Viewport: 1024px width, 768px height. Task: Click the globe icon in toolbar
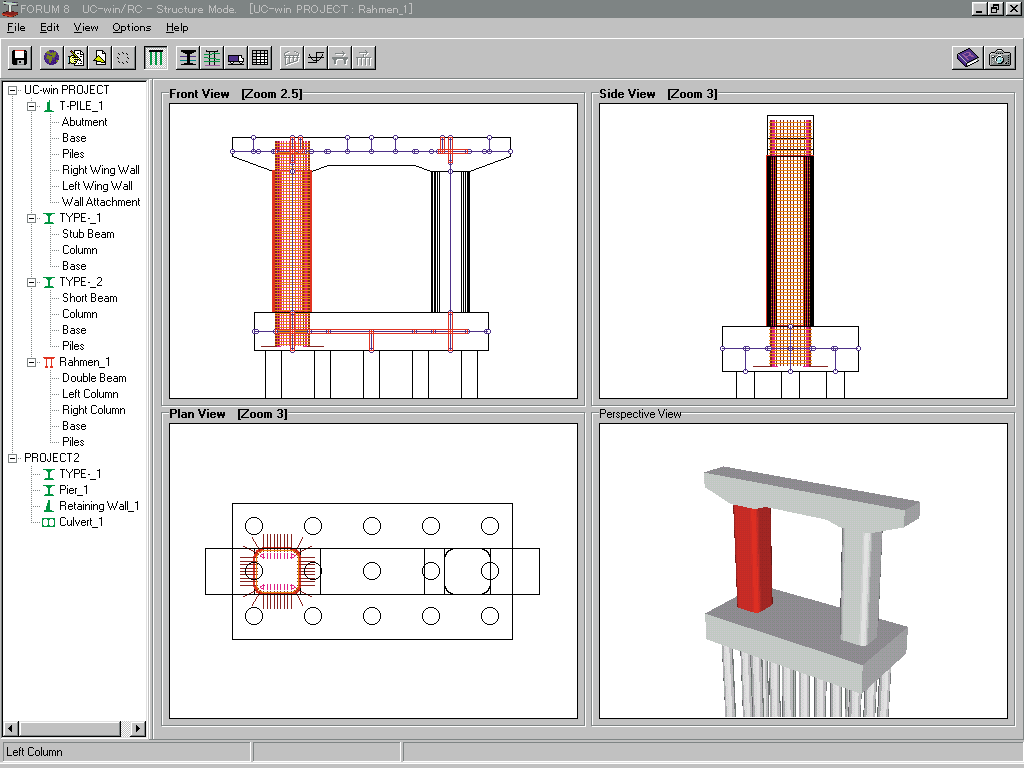(51, 58)
